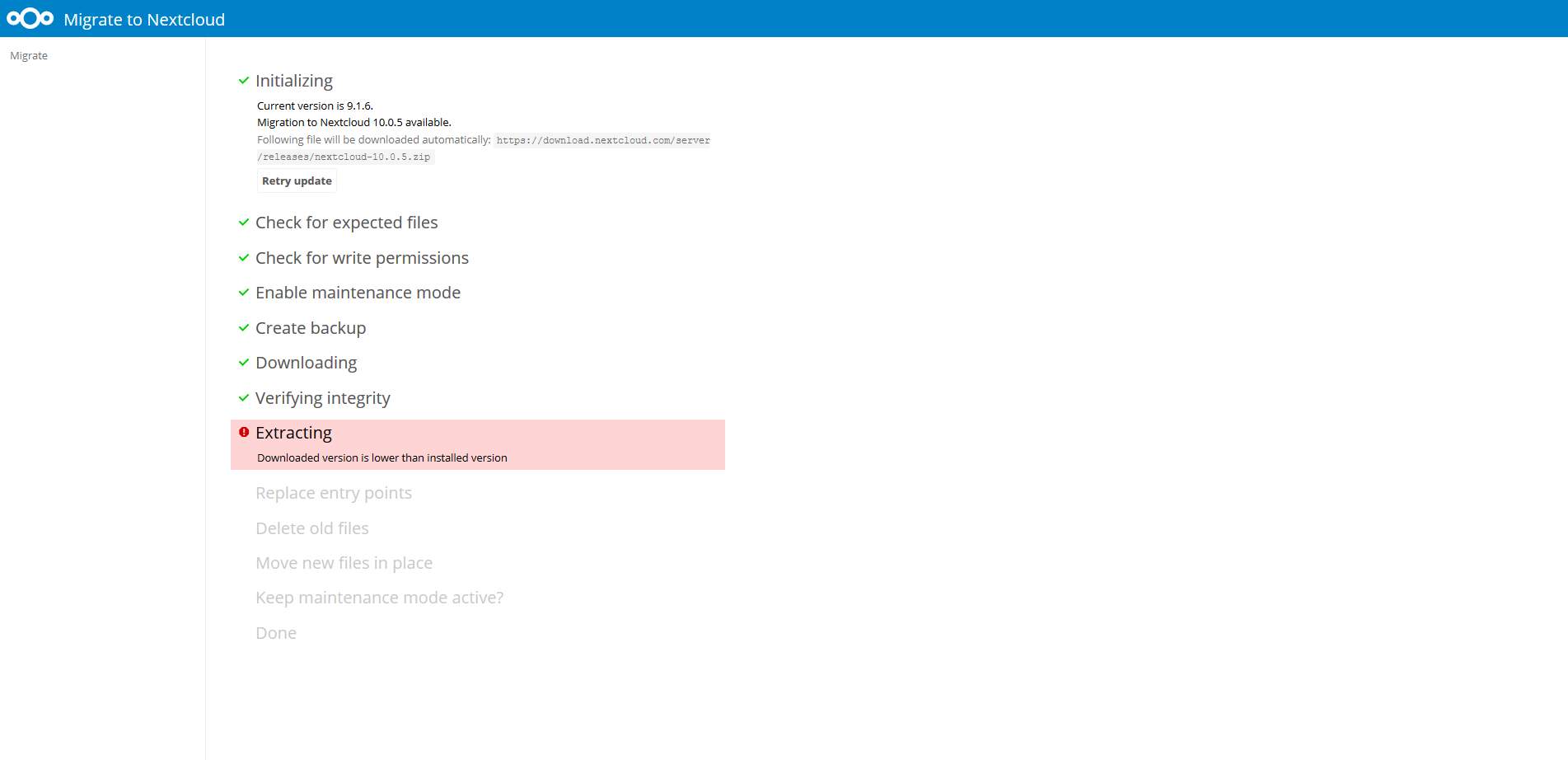Click the 'Enable maintenance mode' step
Screen dimensions: 1568x760
click(x=358, y=293)
